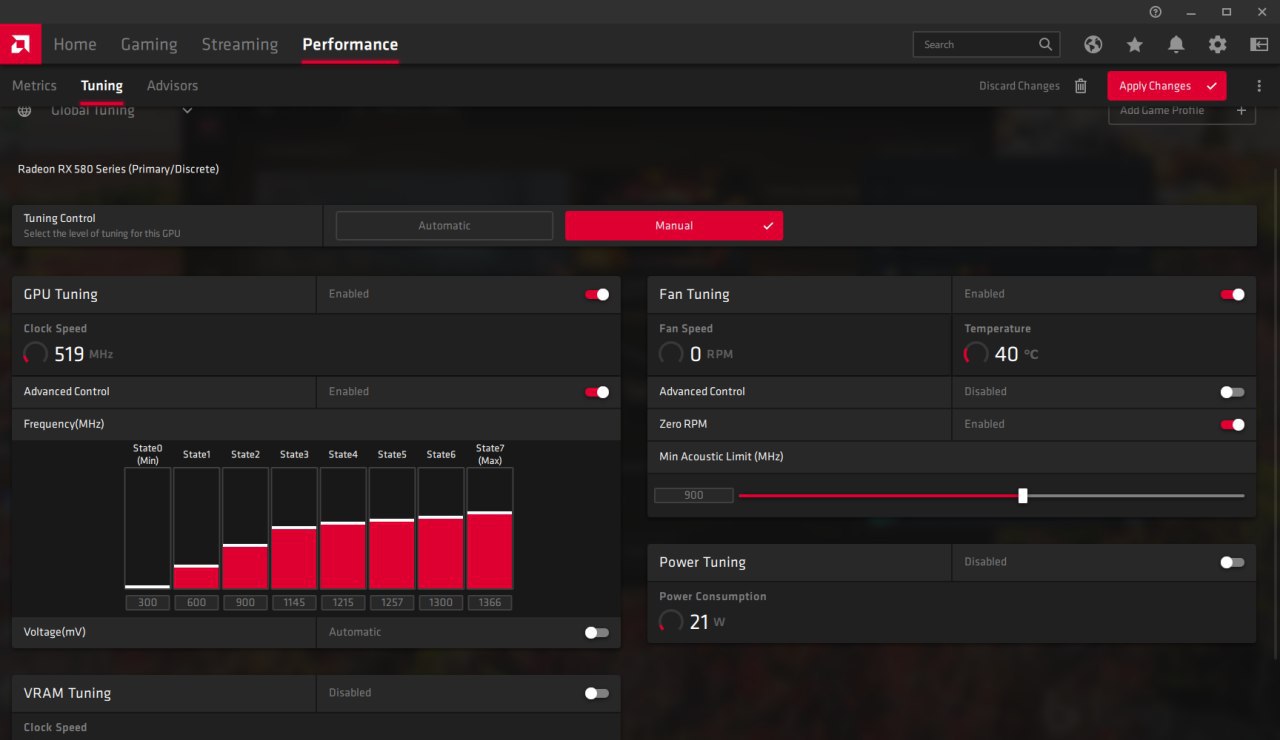Click the Temperature gauge icon
This screenshot has height=740, width=1280.
[976, 354]
